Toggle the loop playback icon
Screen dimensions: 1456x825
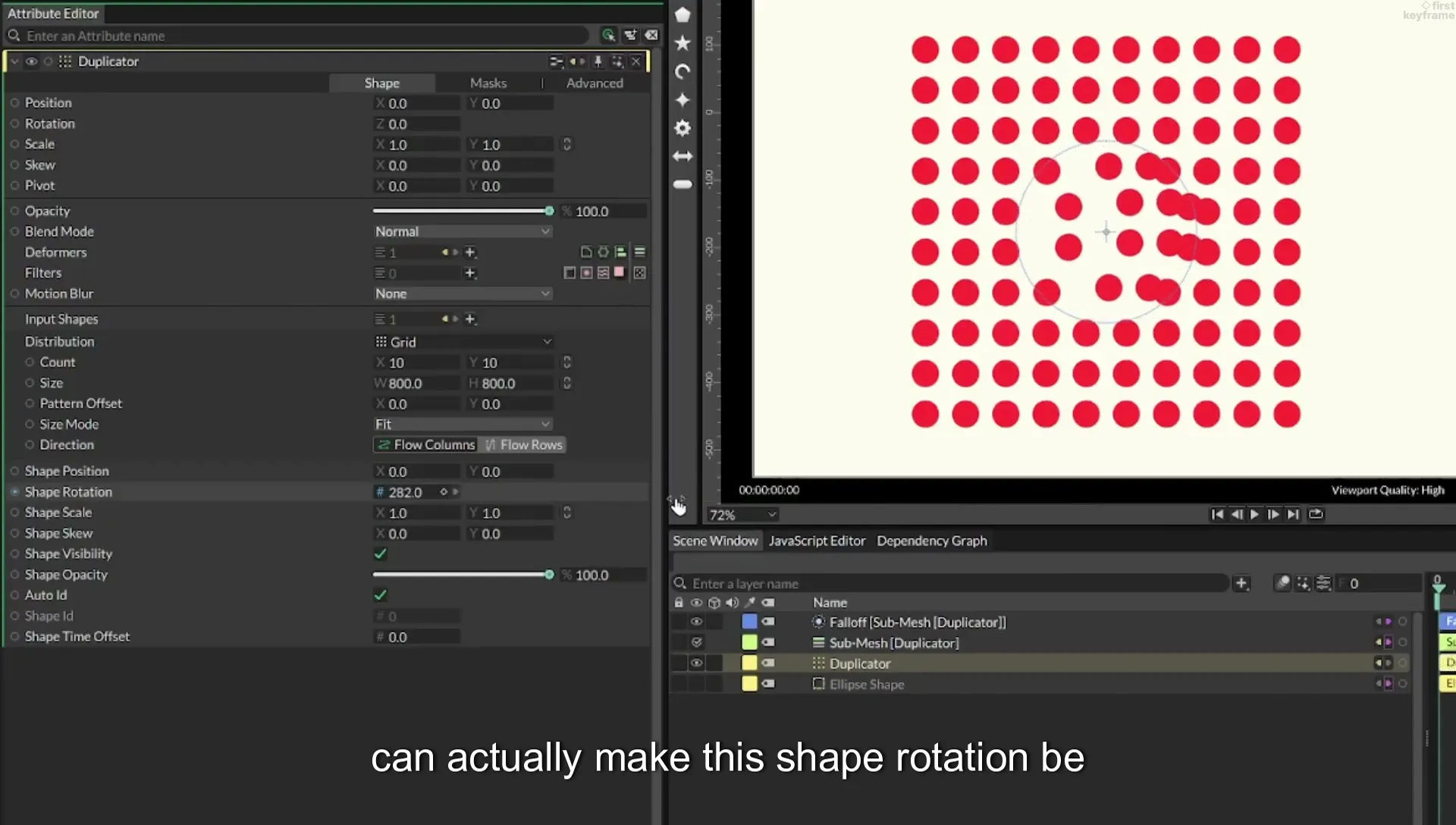point(1316,514)
